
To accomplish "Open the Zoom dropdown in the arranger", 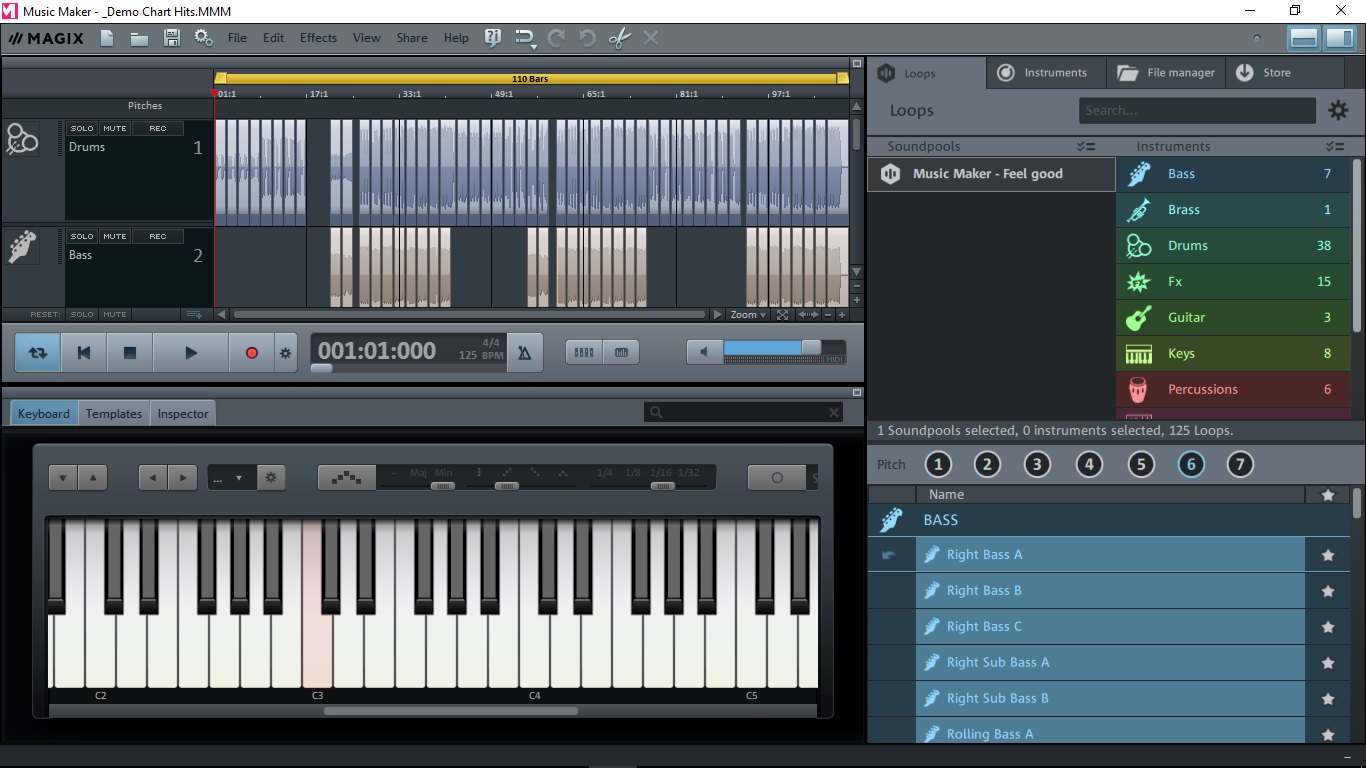I will 748,314.
